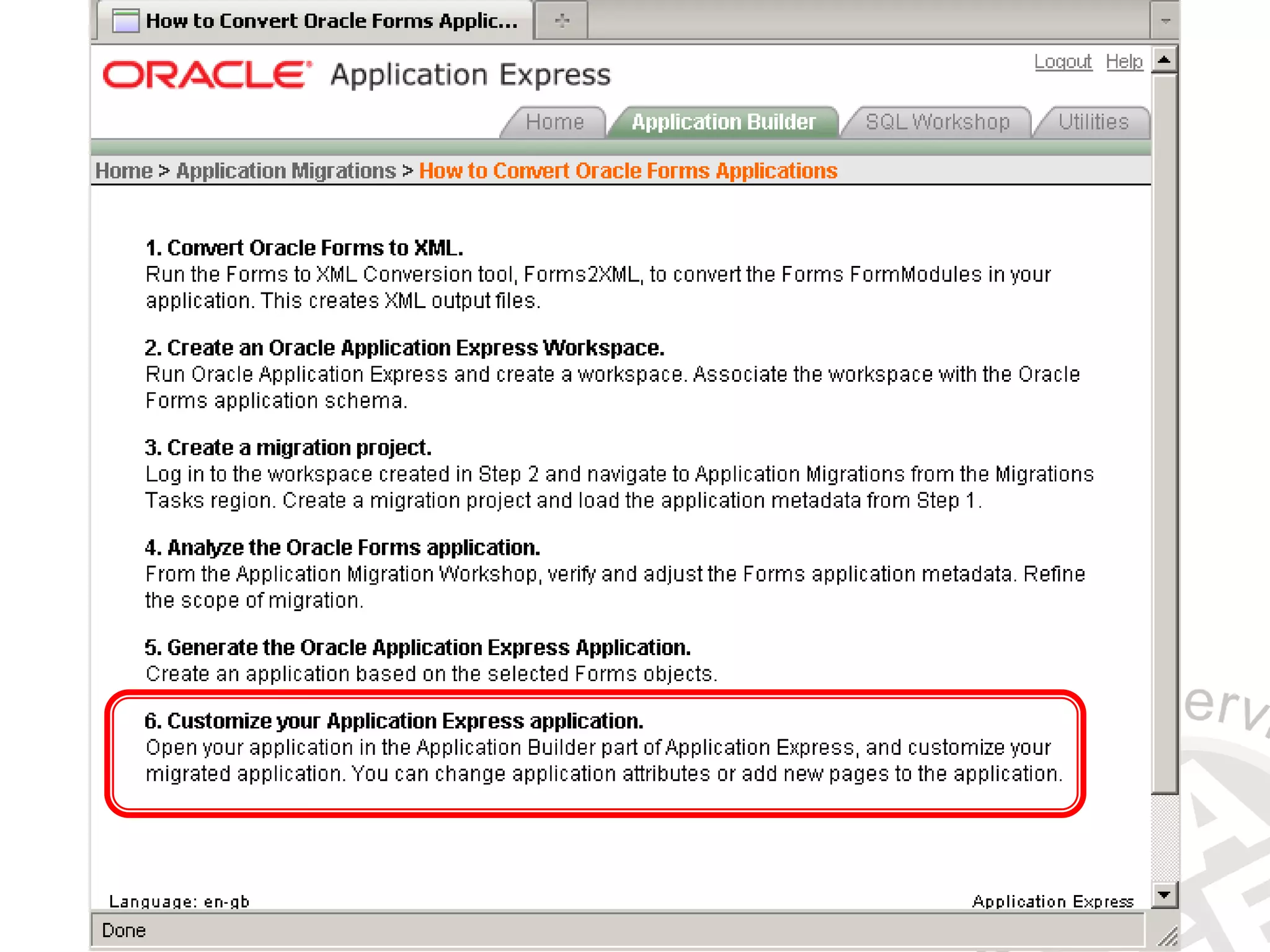The image size is (1270, 952).
Task: Click the Logout link
Action: (x=1062, y=61)
